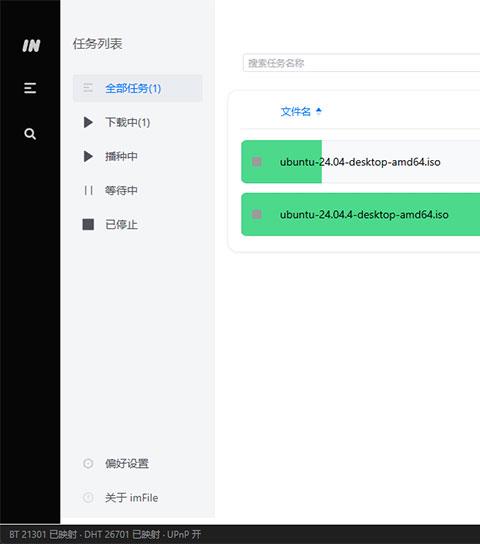480x544 pixels.
Task: Tick checkbox for ubuntu-24.04.4-desktop-amd64.iso
Action: 257,214
